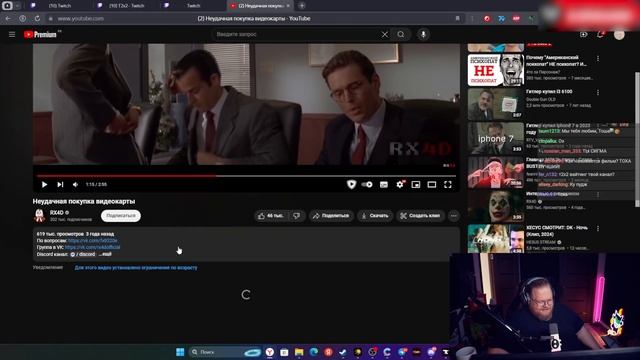Expand description with ...ещё
Screen dimensions: 640x360
click(105, 254)
